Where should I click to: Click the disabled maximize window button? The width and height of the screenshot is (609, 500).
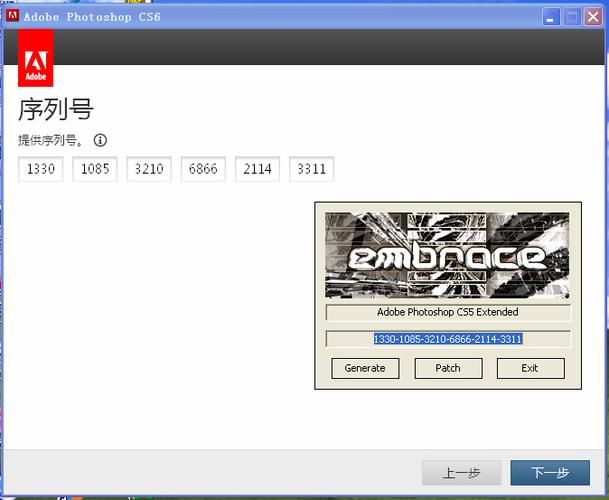(572, 17)
